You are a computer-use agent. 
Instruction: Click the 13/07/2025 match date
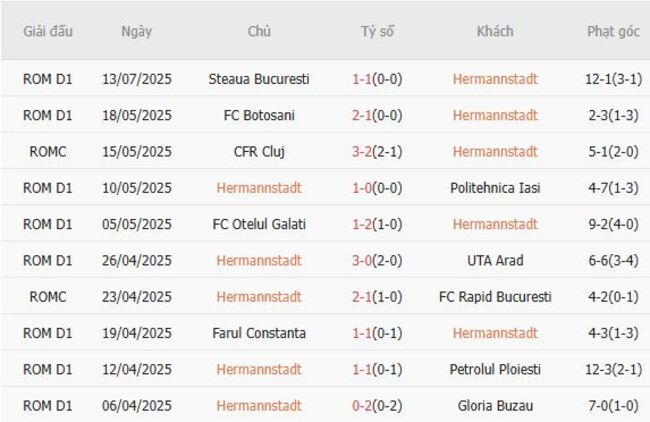point(137,79)
